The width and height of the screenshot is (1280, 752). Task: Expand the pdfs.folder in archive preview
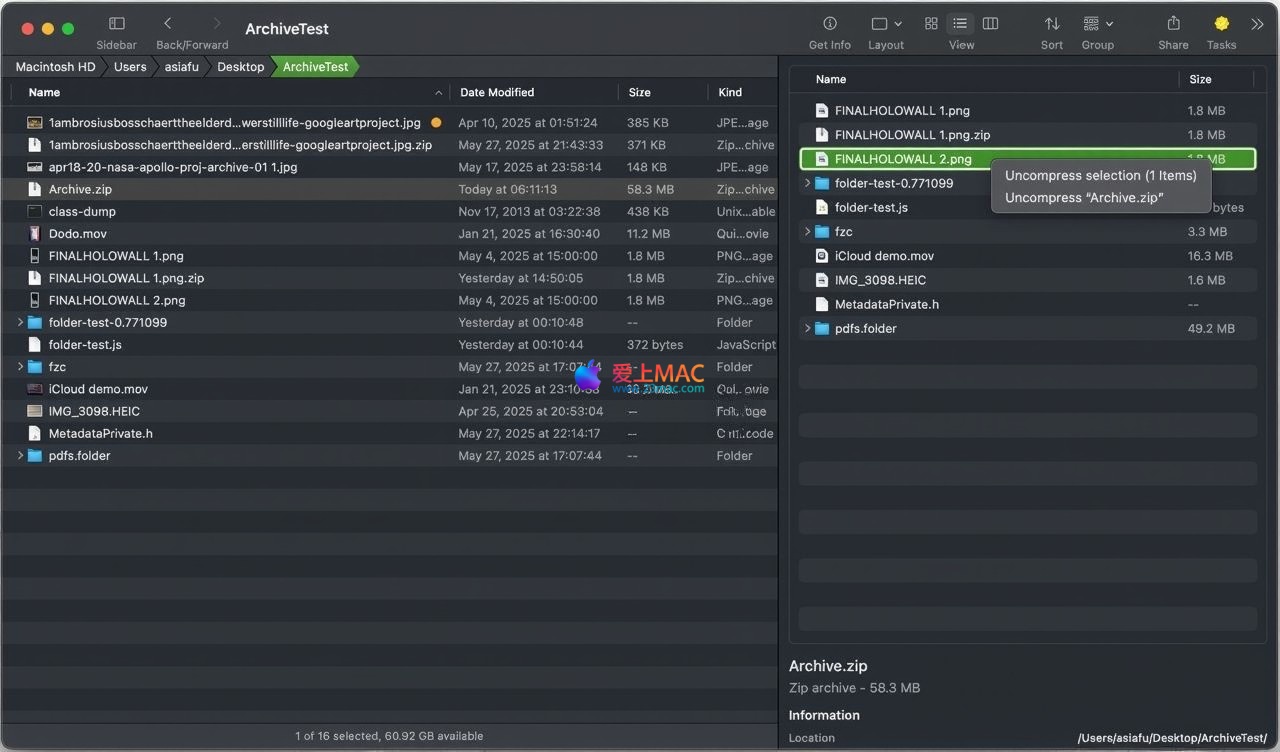click(807, 329)
